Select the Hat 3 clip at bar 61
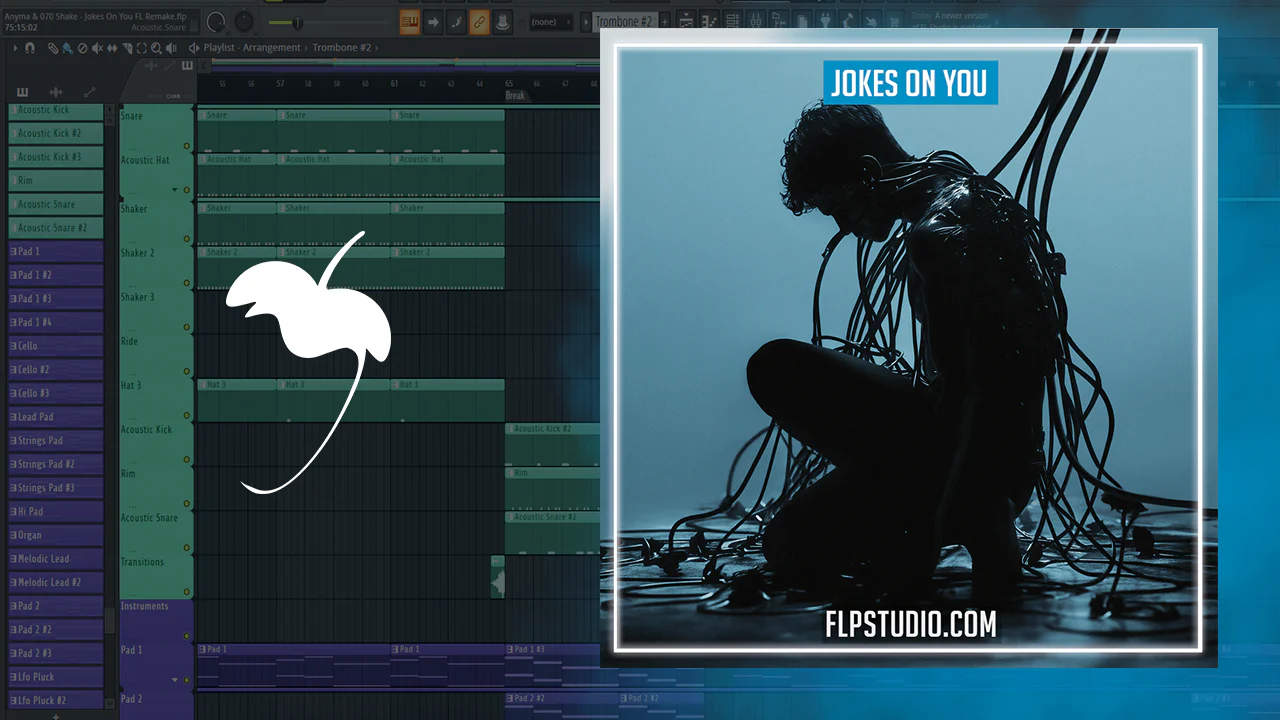The width and height of the screenshot is (1280, 720). pyautogui.click(x=448, y=400)
